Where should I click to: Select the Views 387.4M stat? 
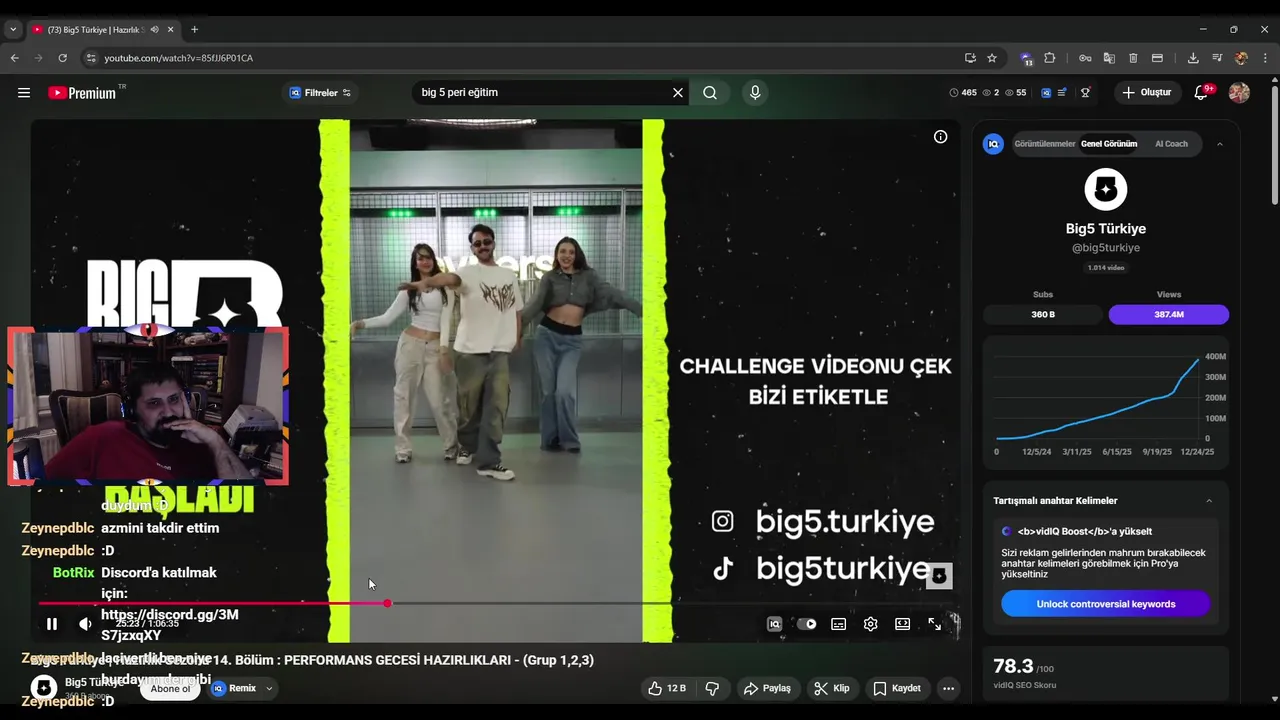pyautogui.click(x=1168, y=314)
